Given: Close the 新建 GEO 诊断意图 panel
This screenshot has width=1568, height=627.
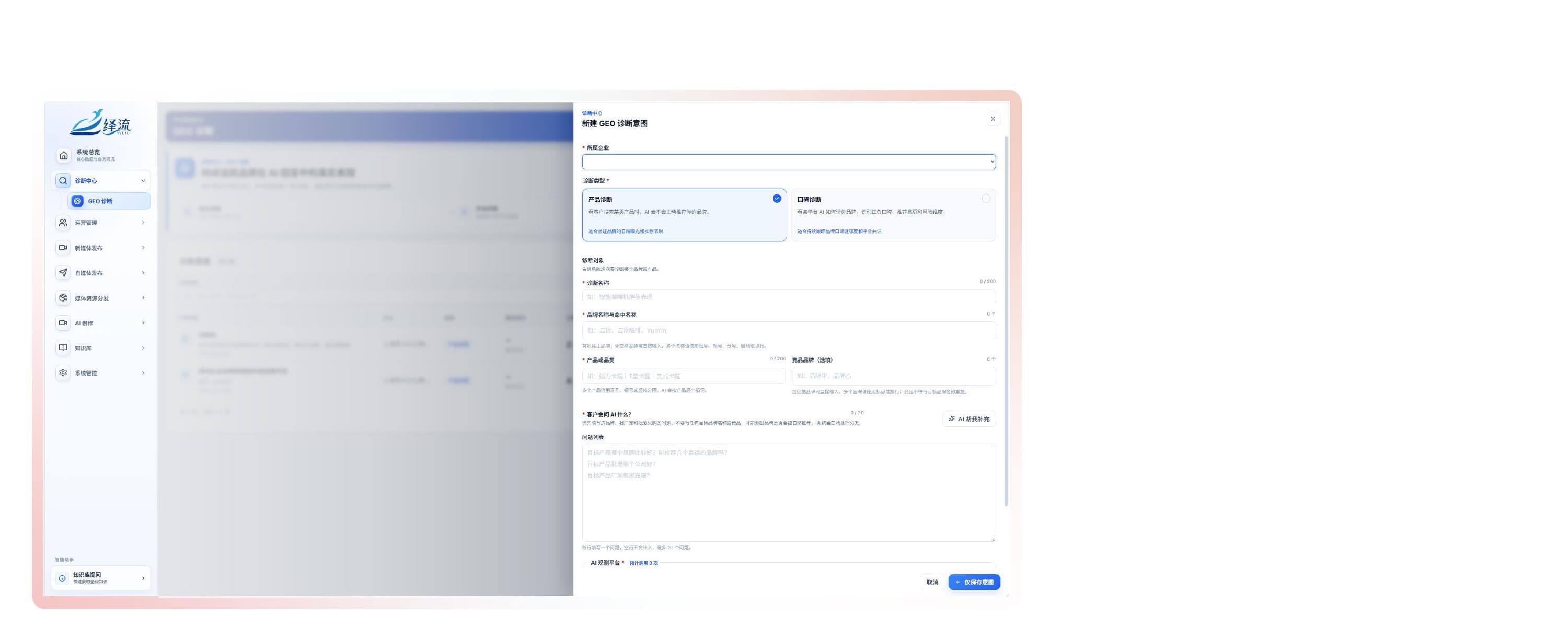Looking at the screenshot, I should coord(993,119).
